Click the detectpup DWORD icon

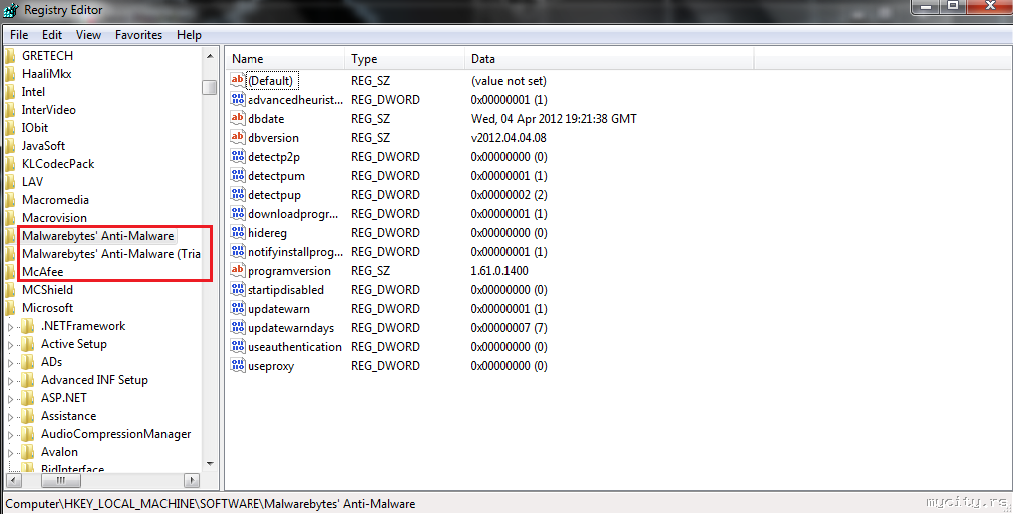(237, 195)
